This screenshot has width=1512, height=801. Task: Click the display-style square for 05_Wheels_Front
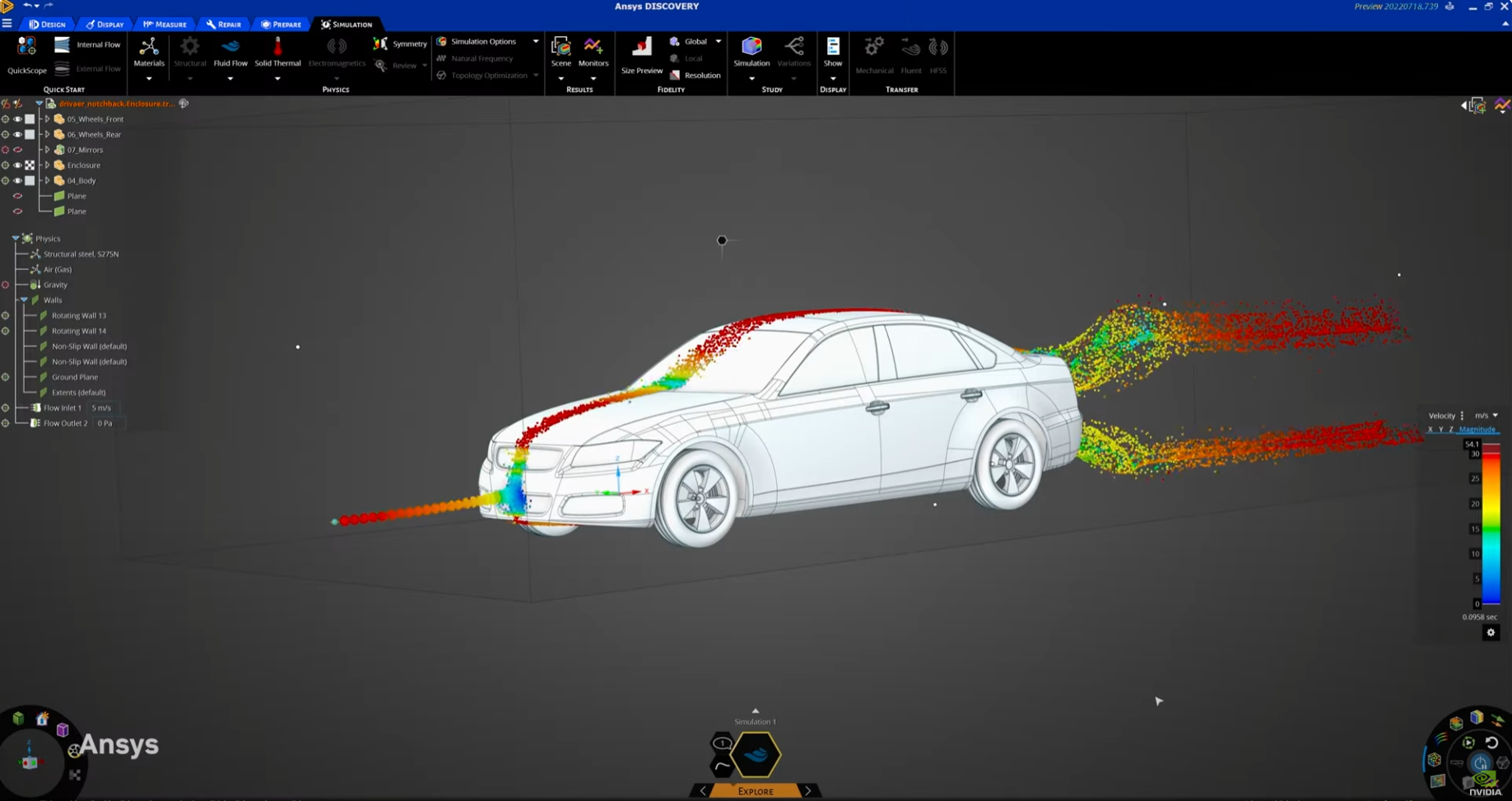coord(30,119)
